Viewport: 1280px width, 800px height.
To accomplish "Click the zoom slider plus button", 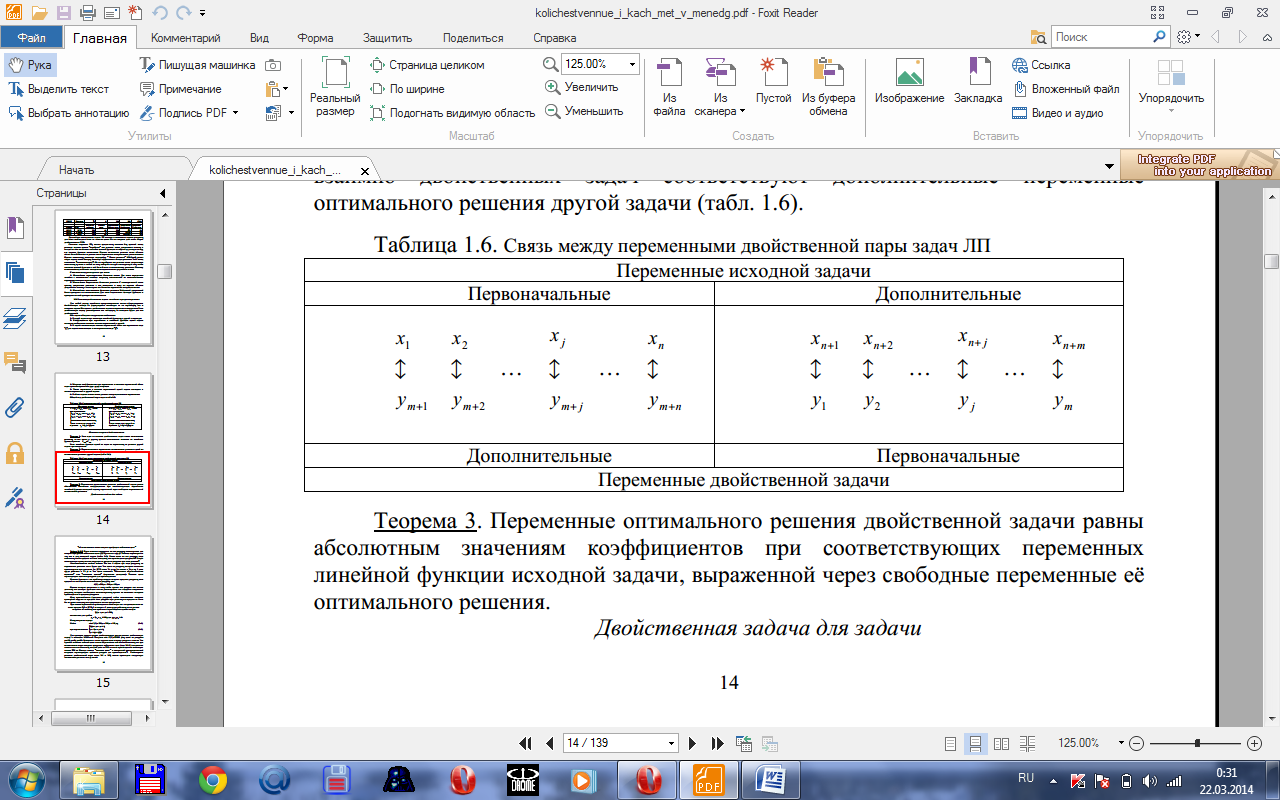I will click(1255, 743).
